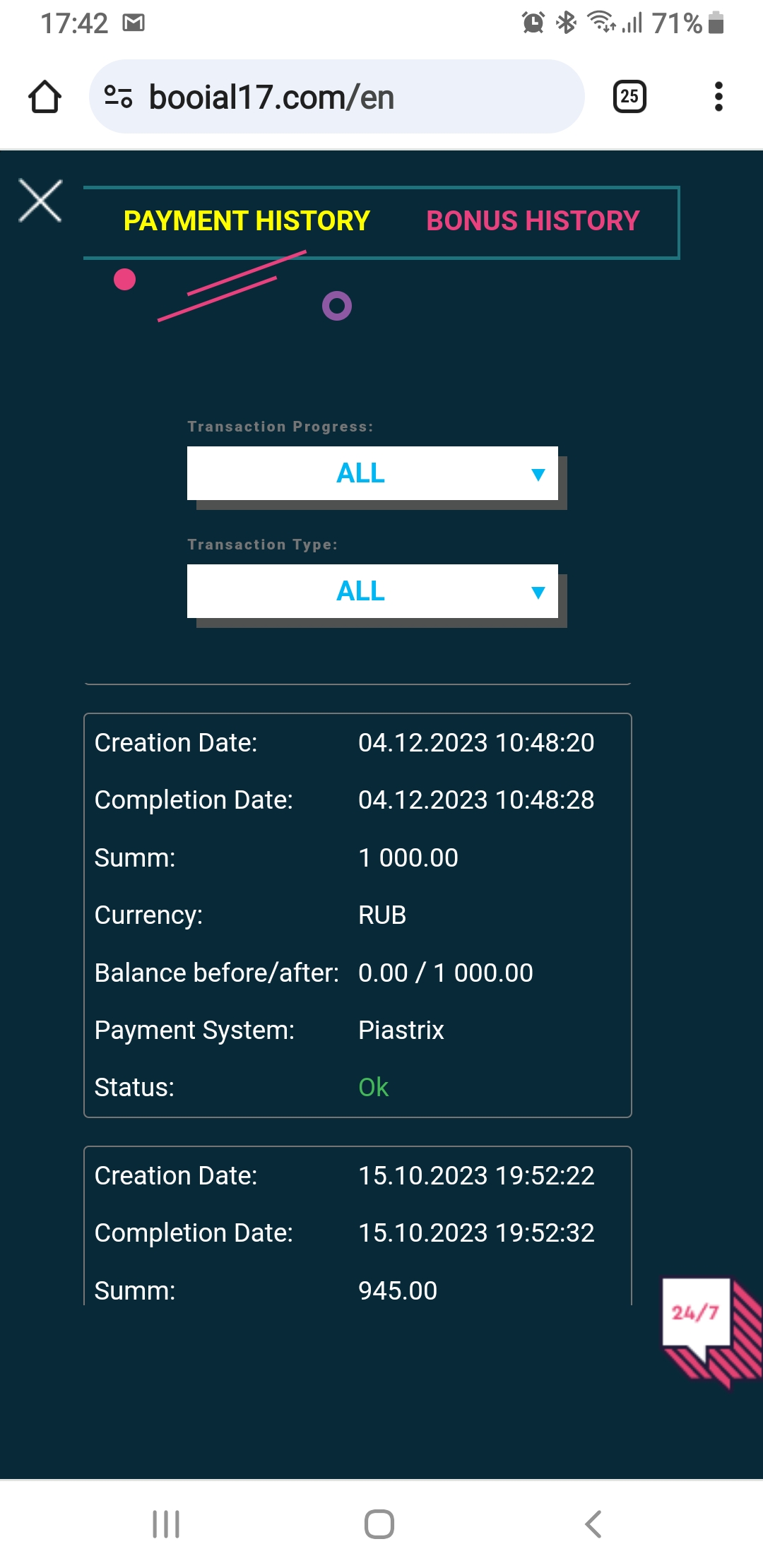Open the tab switcher showing 25 tabs
The height and width of the screenshot is (1568, 763).
pos(629,97)
